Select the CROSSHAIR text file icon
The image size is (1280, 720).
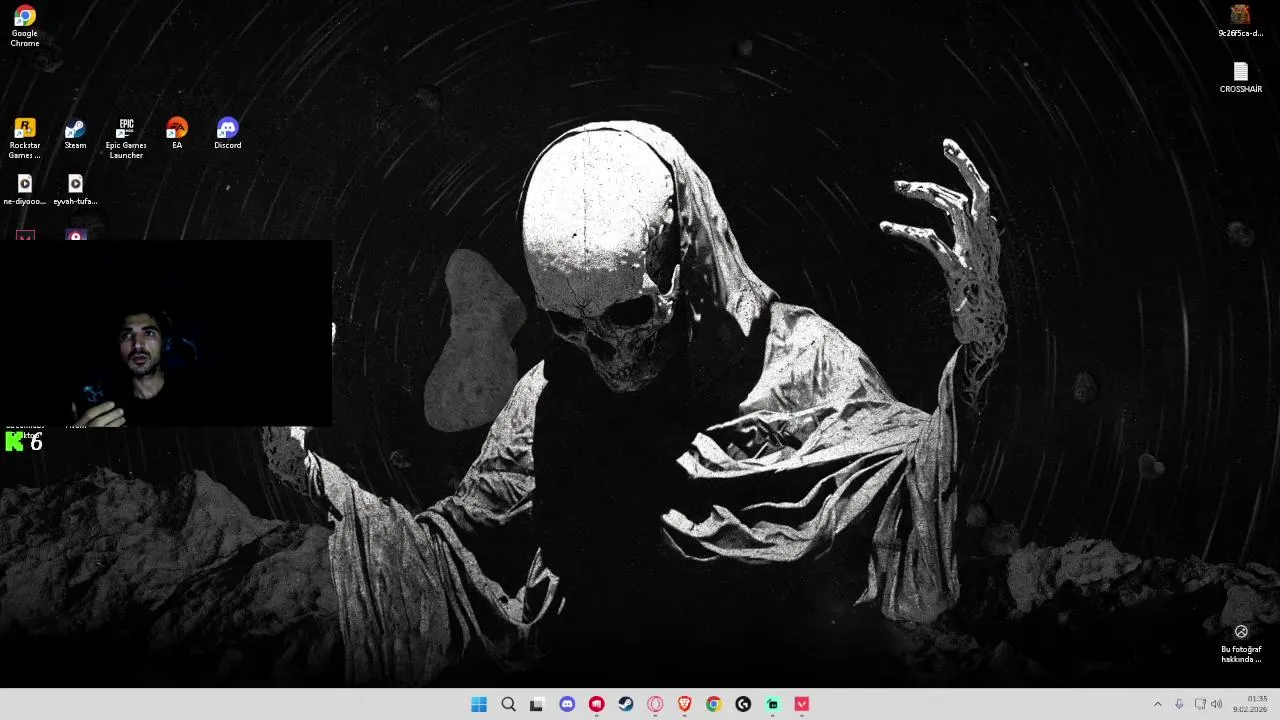point(1240,78)
